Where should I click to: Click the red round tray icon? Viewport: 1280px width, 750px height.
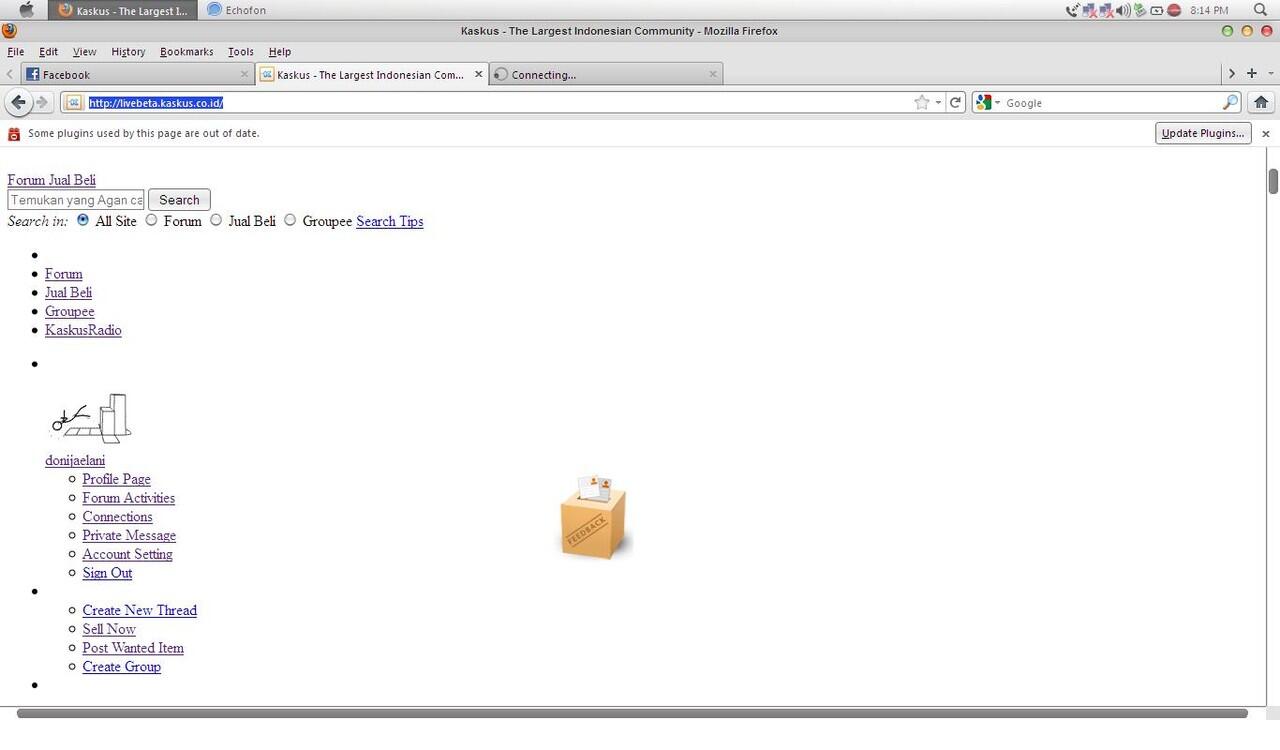pyautogui.click(x=1174, y=10)
